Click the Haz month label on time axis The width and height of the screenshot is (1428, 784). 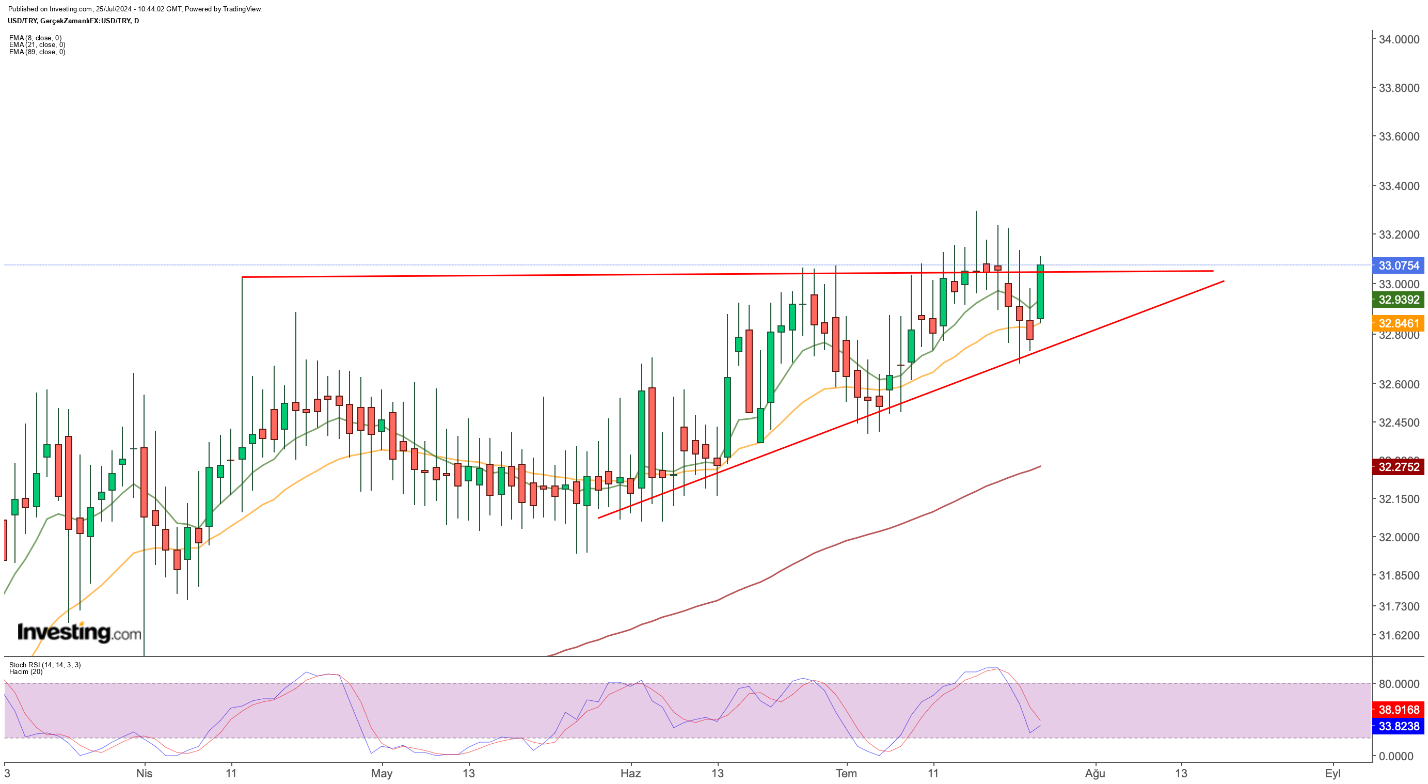(x=630, y=773)
